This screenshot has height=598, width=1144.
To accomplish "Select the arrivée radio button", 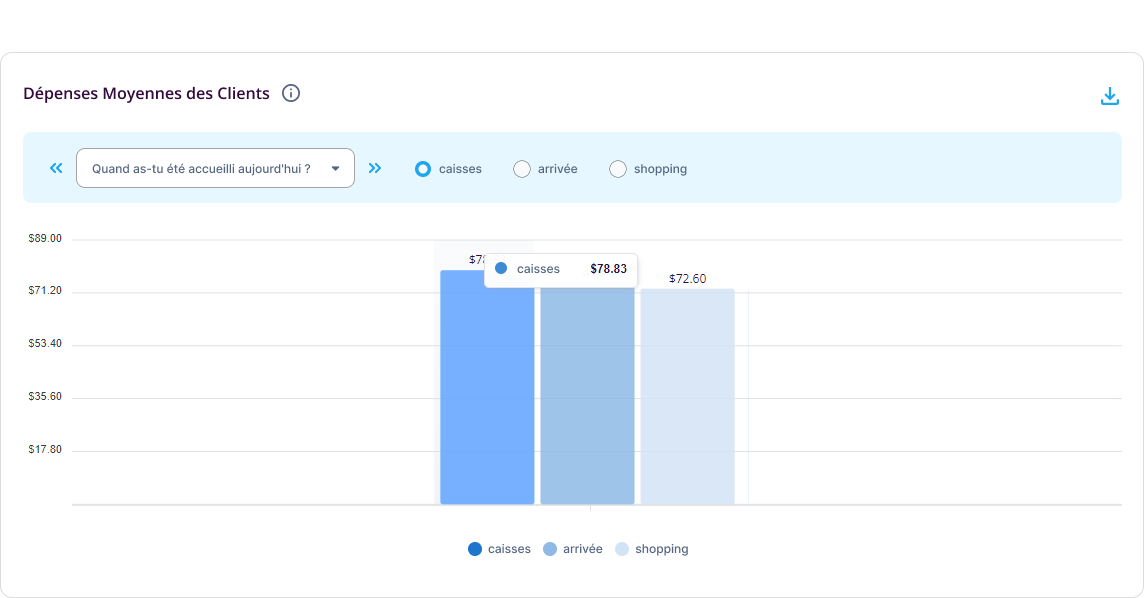I will pos(522,169).
